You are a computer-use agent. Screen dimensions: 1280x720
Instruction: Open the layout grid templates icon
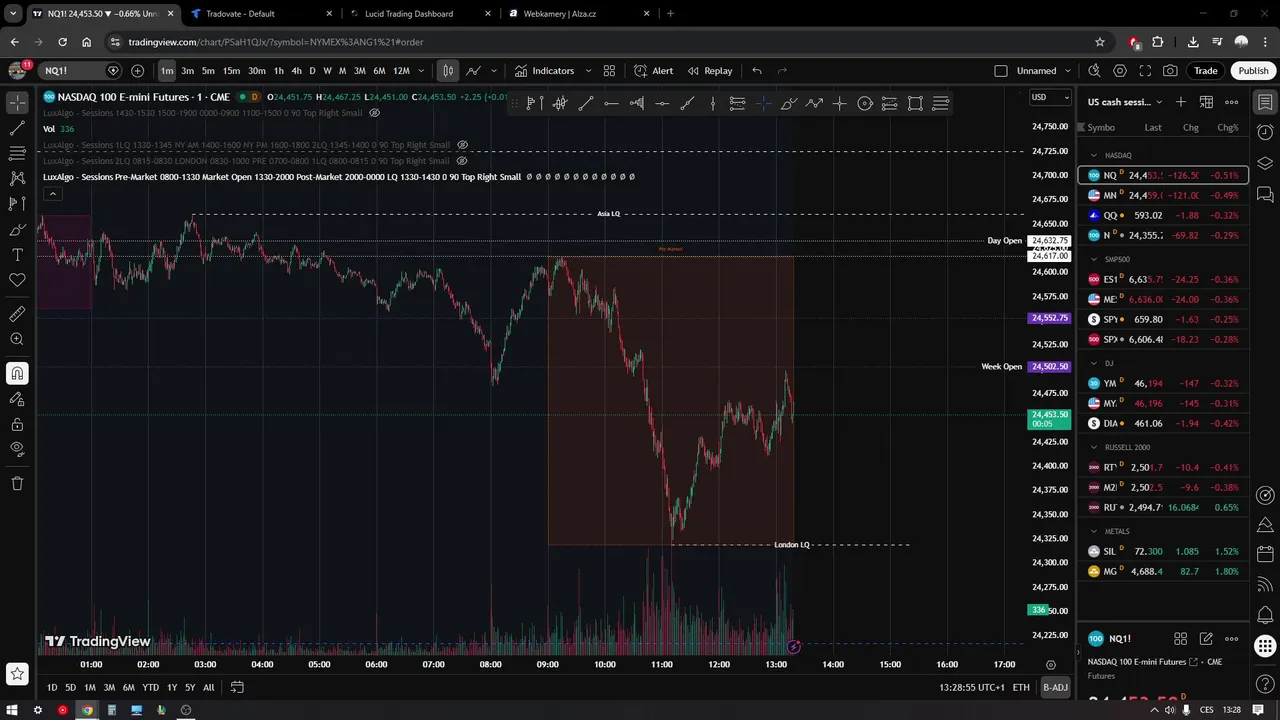click(609, 71)
